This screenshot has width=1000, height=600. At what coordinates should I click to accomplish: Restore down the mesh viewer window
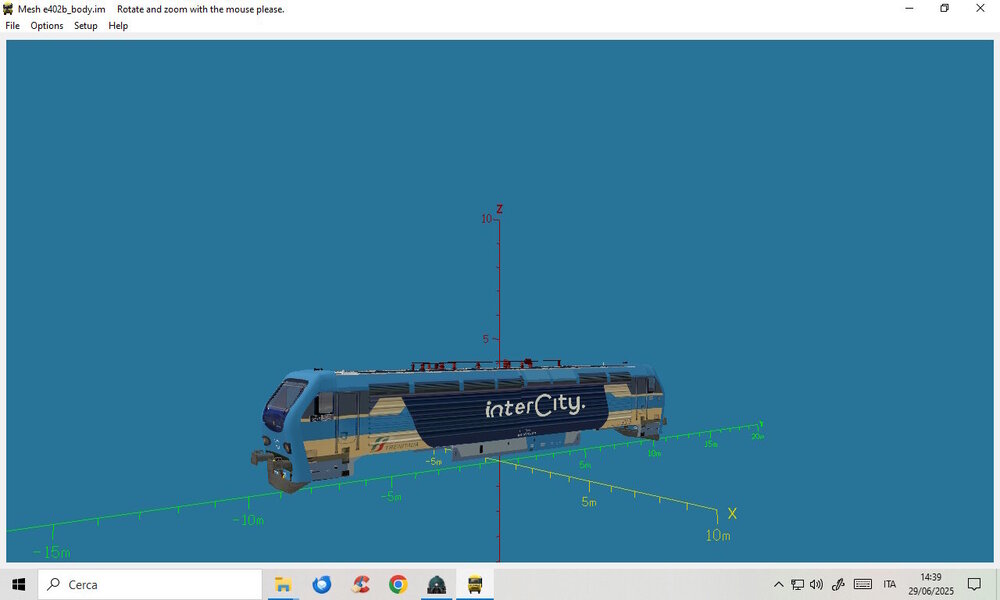coord(945,9)
